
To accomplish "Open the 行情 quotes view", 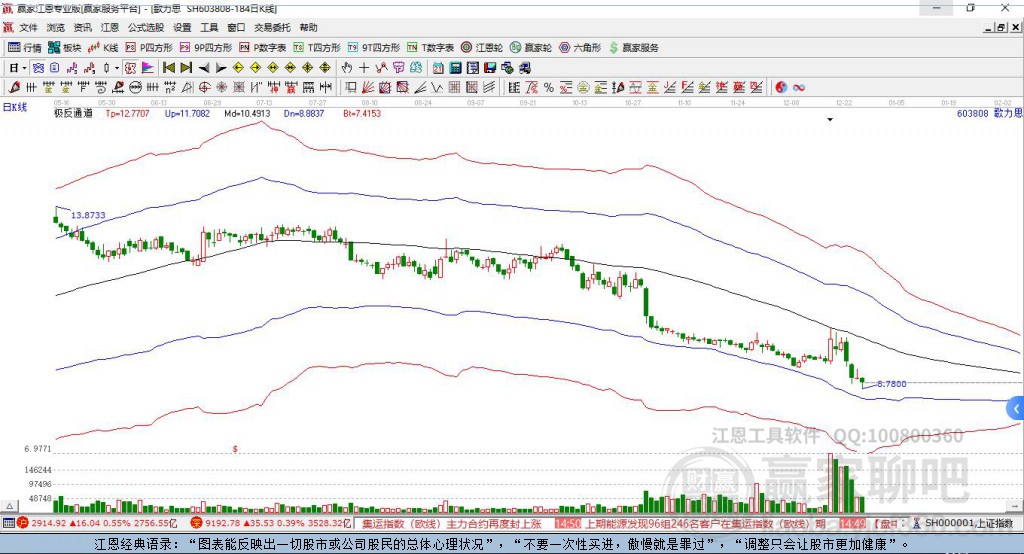I will 25,48.
